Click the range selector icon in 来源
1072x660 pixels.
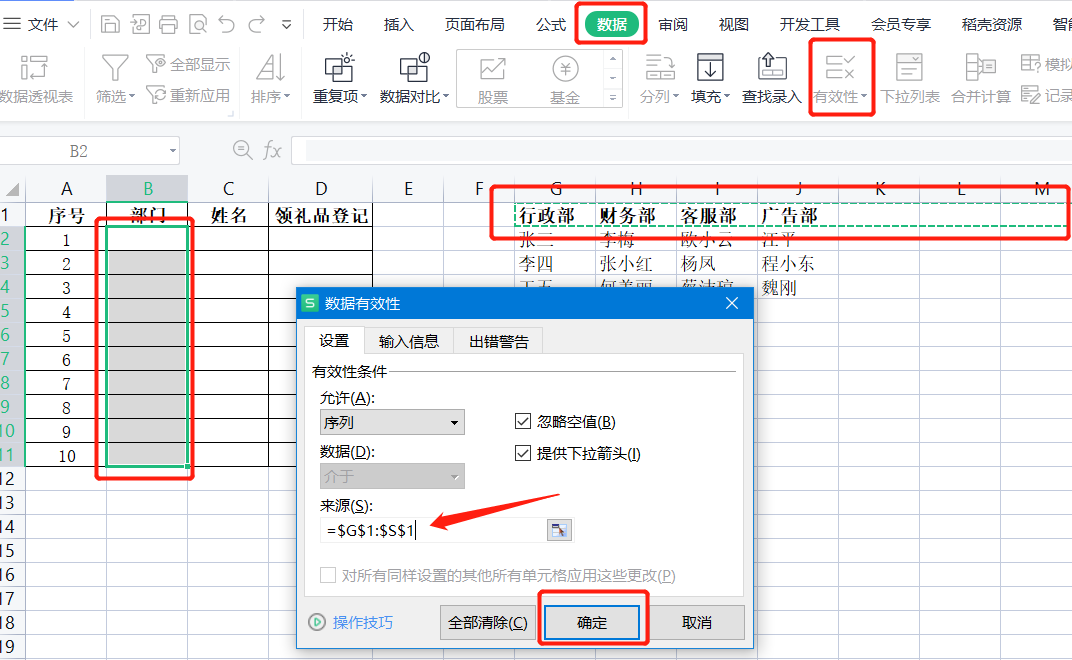tap(559, 530)
